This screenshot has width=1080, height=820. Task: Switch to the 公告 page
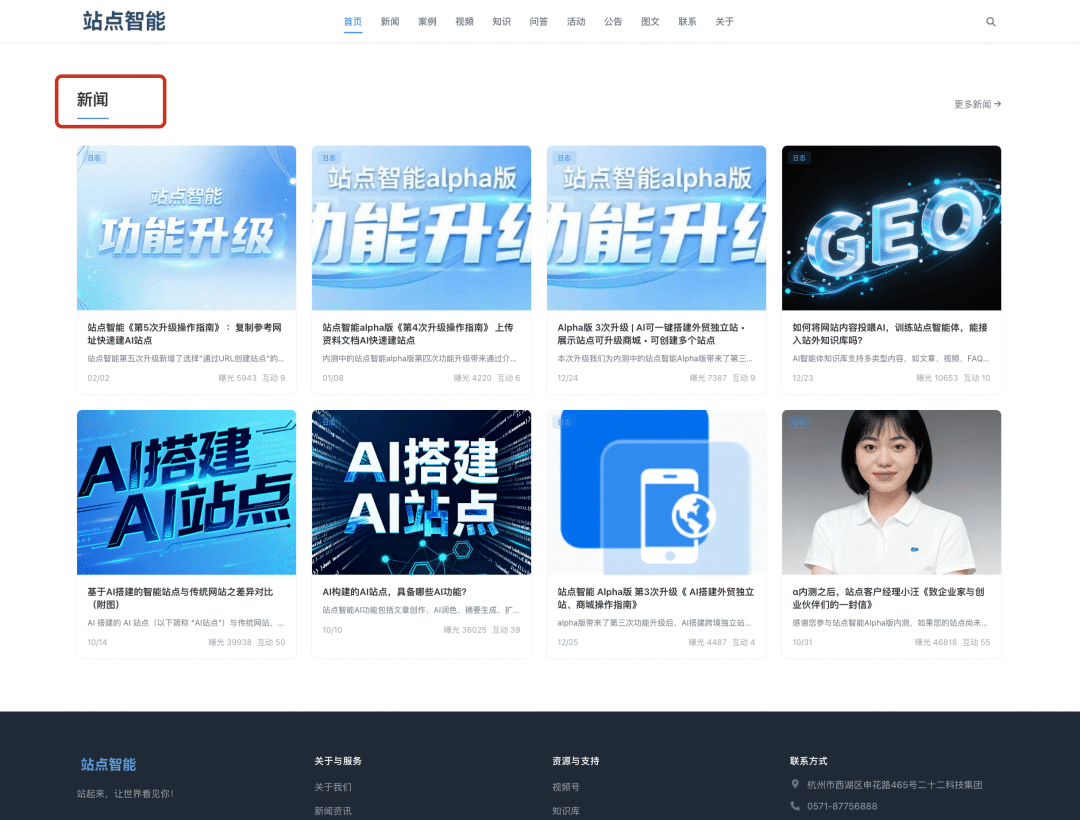tap(613, 22)
